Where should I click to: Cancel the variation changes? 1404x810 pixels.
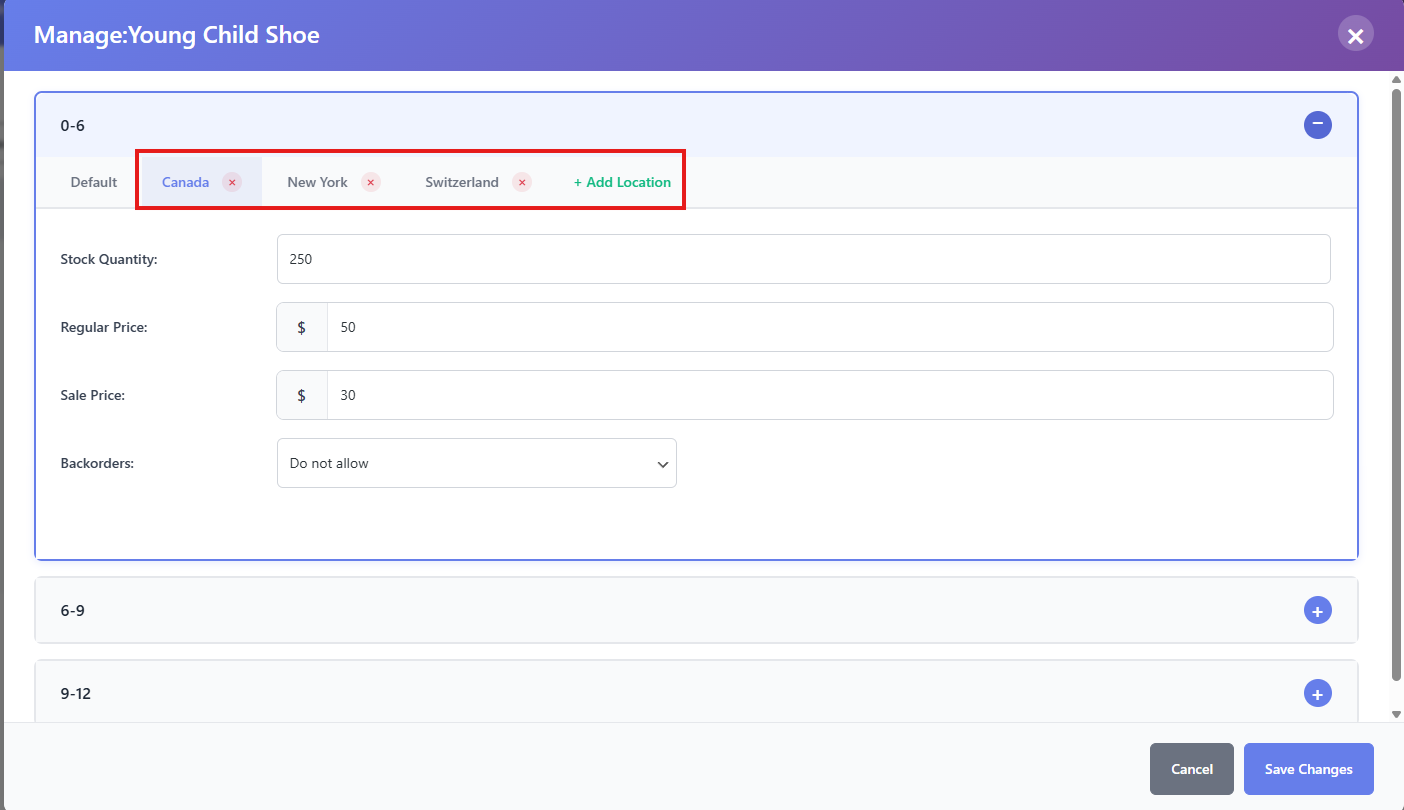(1191, 769)
